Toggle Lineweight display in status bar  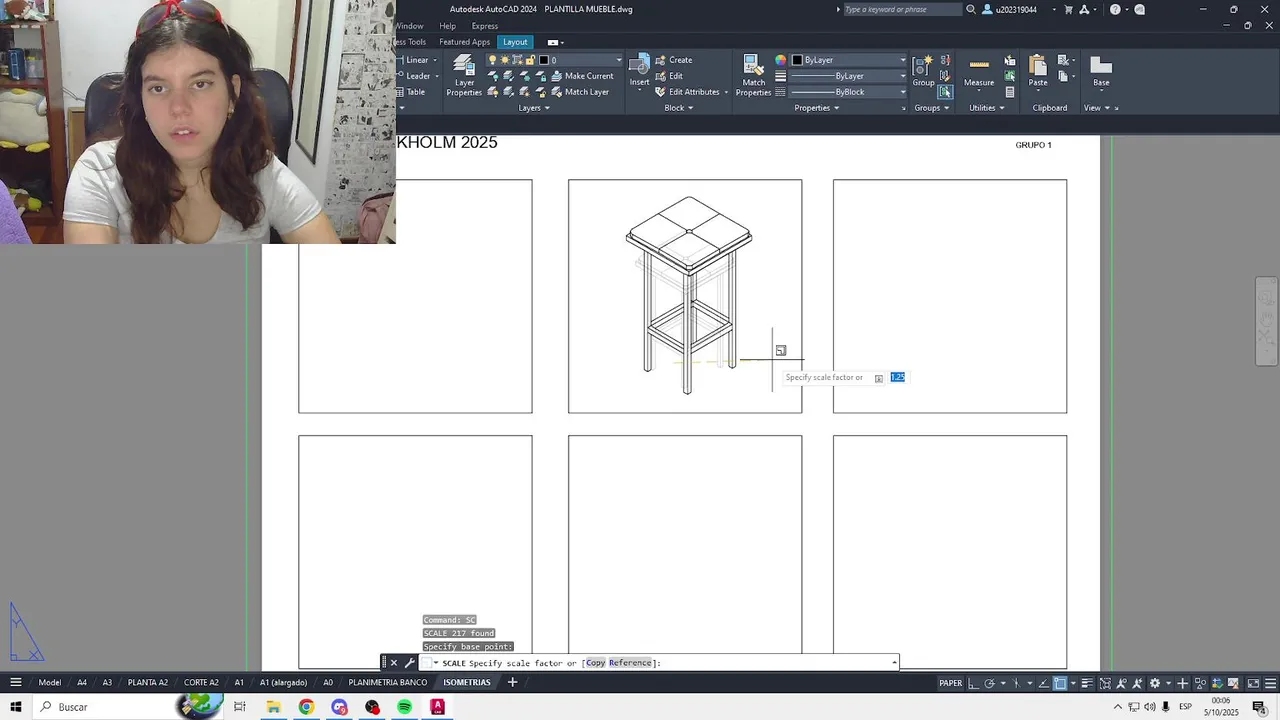point(1088,683)
